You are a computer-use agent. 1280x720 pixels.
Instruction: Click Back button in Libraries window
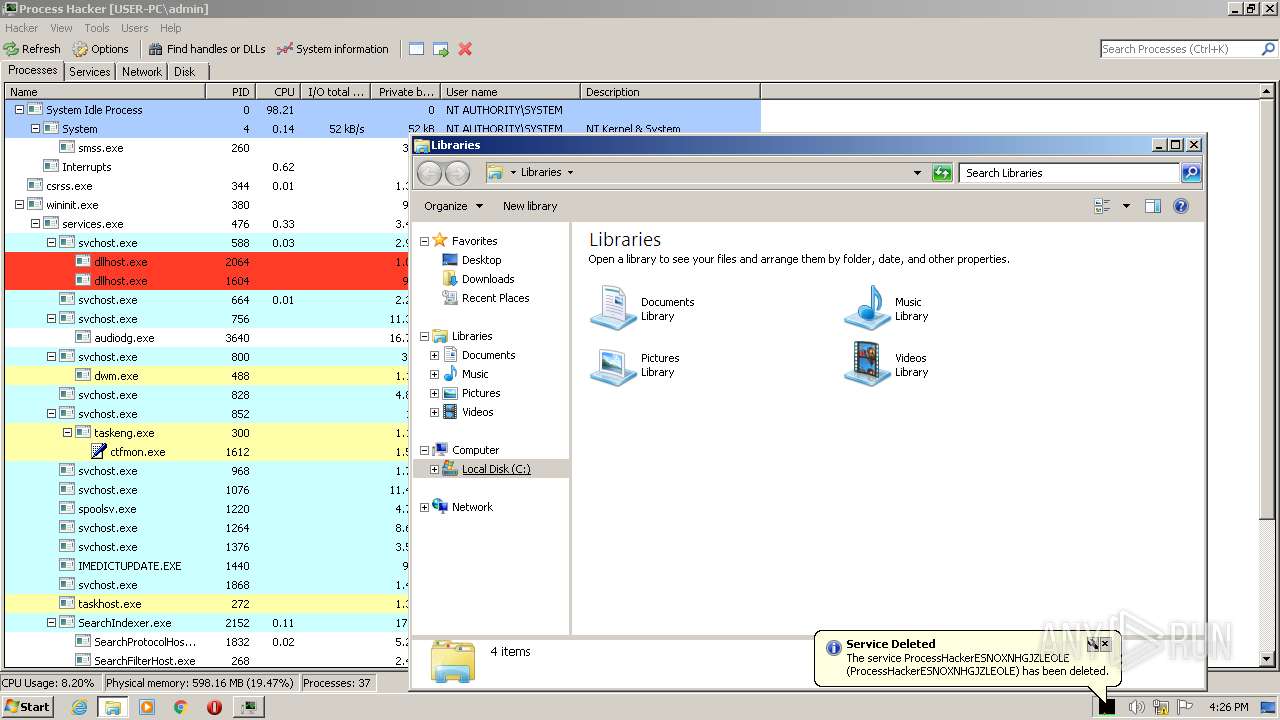(x=429, y=173)
